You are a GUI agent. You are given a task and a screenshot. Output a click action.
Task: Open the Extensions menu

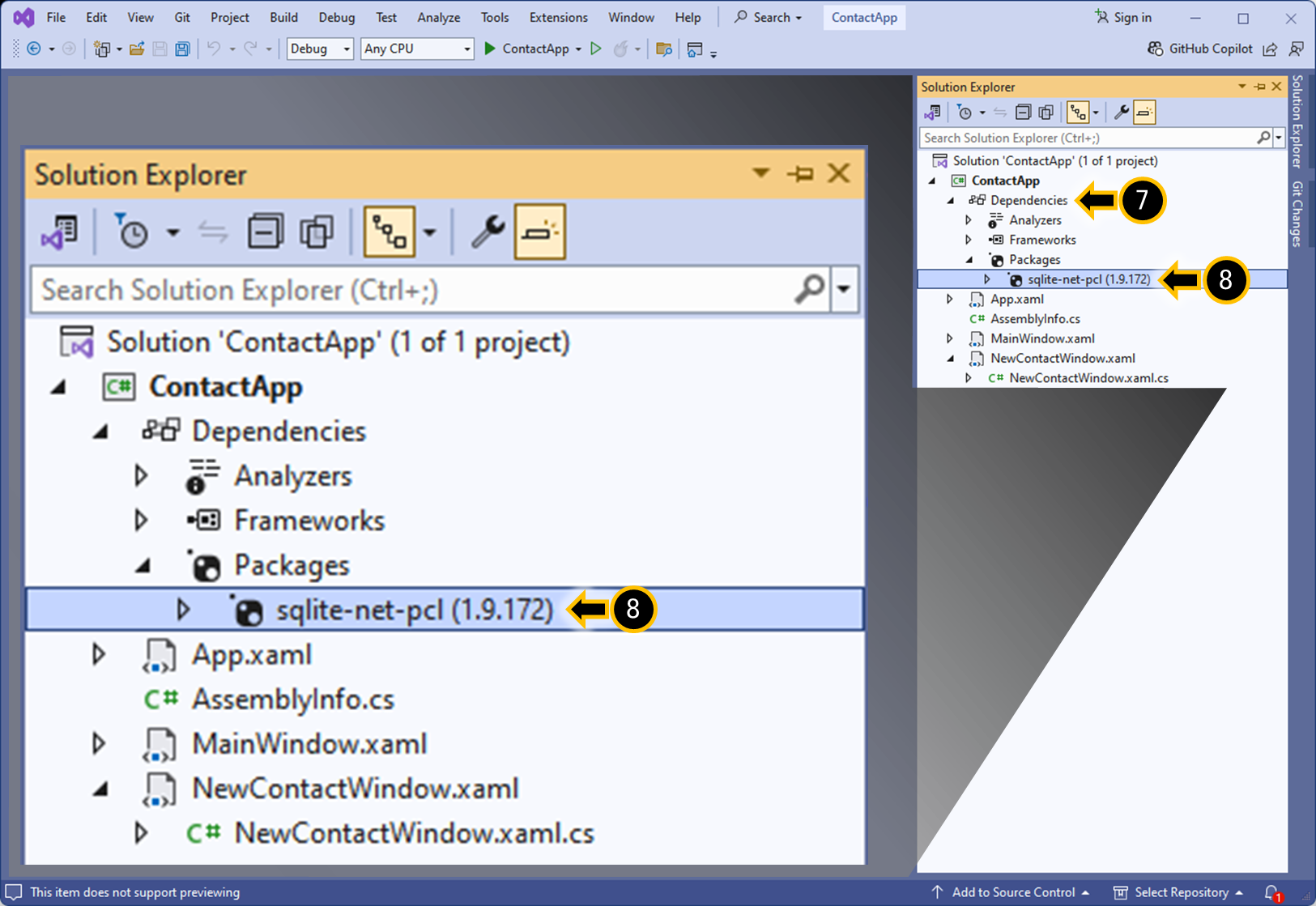(558, 17)
